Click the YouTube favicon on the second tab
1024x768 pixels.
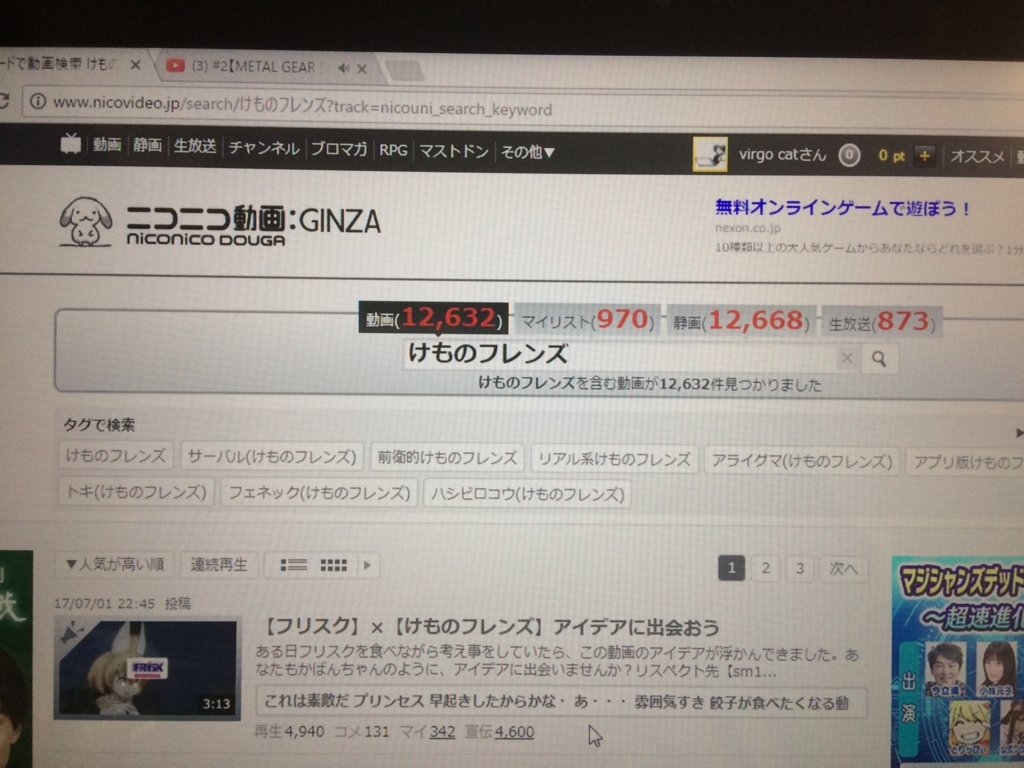(175, 65)
